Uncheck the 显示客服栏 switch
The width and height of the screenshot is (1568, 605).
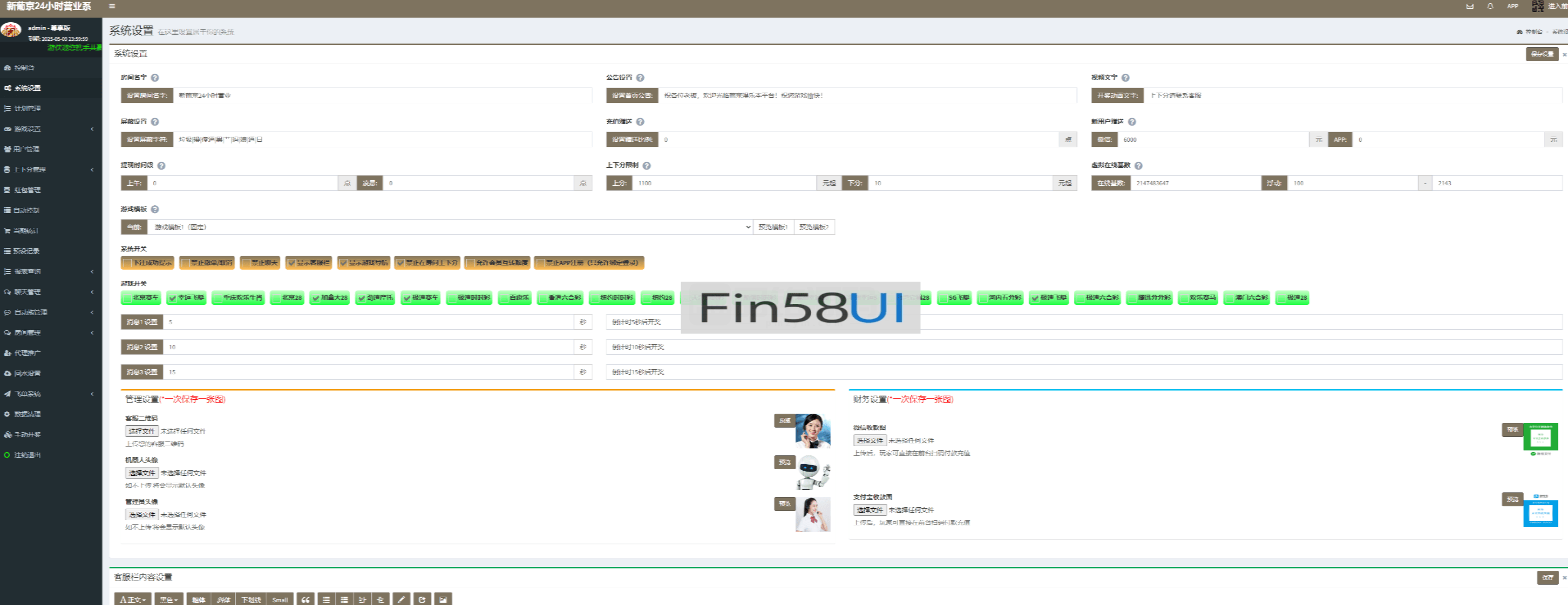(x=291, y=263)
